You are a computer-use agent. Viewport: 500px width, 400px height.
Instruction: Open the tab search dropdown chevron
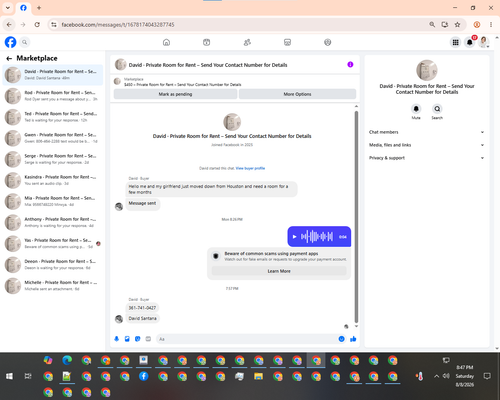(x=8, y=7)
